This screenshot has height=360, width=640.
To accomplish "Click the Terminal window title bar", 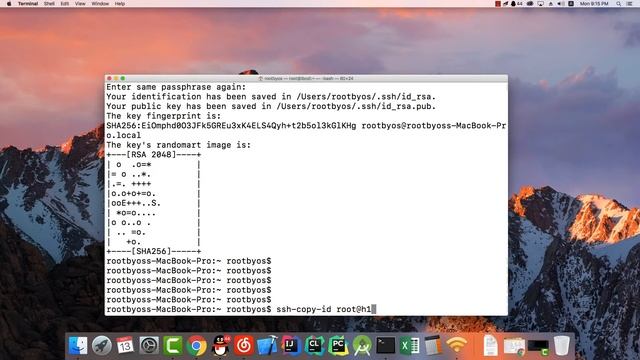I will [306, 78].
